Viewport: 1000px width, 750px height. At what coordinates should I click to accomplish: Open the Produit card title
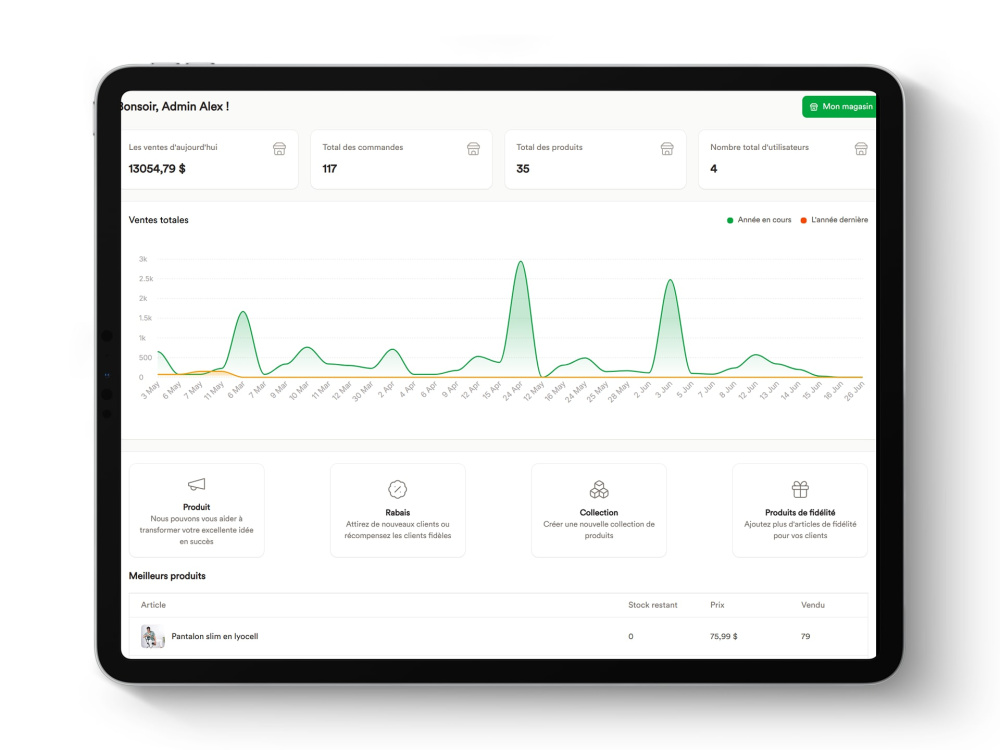[196, 507]
